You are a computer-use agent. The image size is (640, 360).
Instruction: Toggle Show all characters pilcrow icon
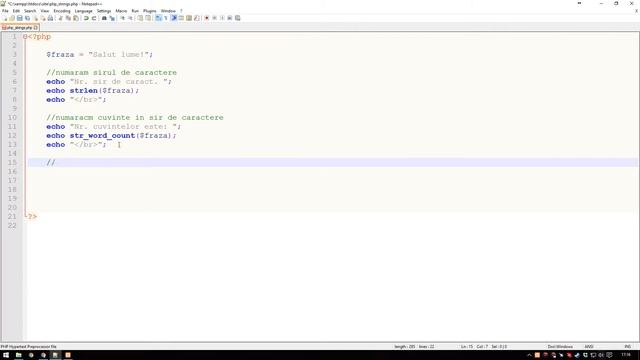pyautogui.click(x=166, y=18)
